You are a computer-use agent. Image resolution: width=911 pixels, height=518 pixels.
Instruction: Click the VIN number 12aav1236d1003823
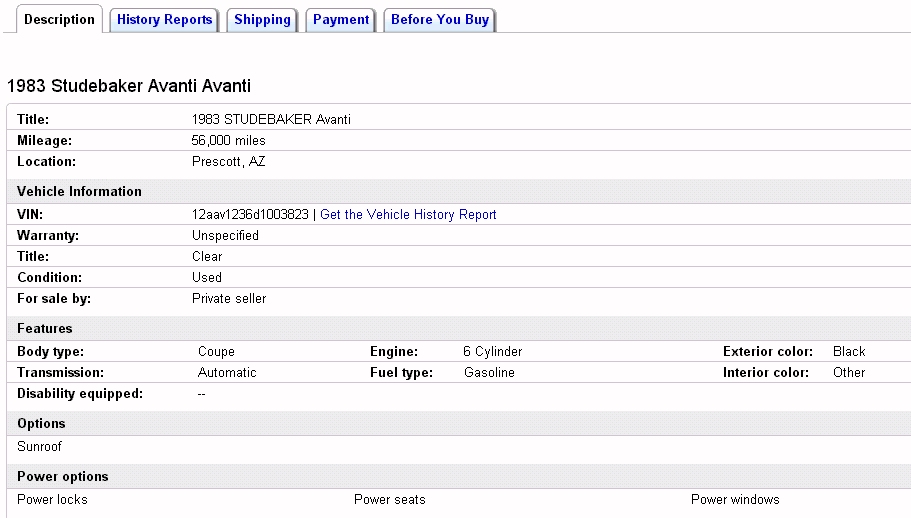(x=250, y=215)
